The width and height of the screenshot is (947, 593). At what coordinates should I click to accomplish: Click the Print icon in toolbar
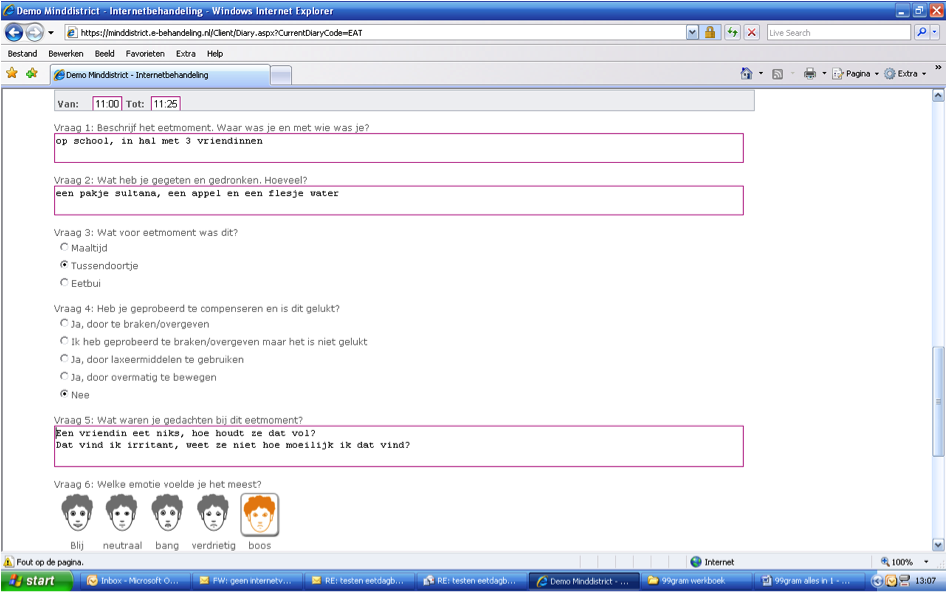coord(809,74)
